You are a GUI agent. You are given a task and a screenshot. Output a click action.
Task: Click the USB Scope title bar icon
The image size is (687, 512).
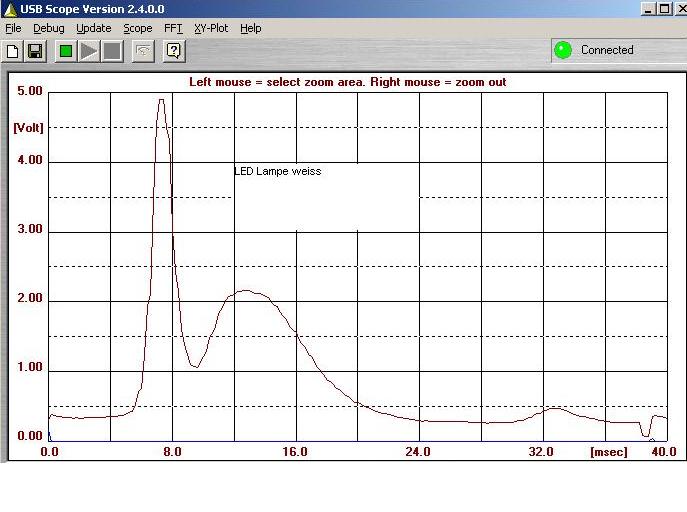coord(10,8)
